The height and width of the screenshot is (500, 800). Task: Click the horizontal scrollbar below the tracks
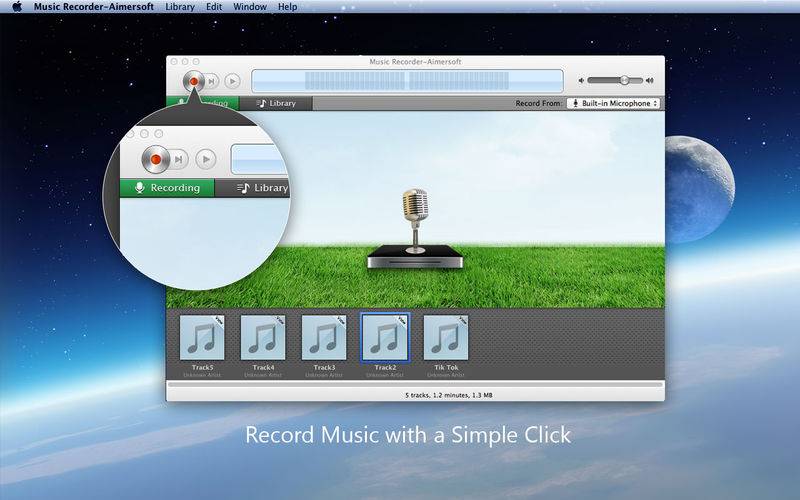[x=415, y=384]
